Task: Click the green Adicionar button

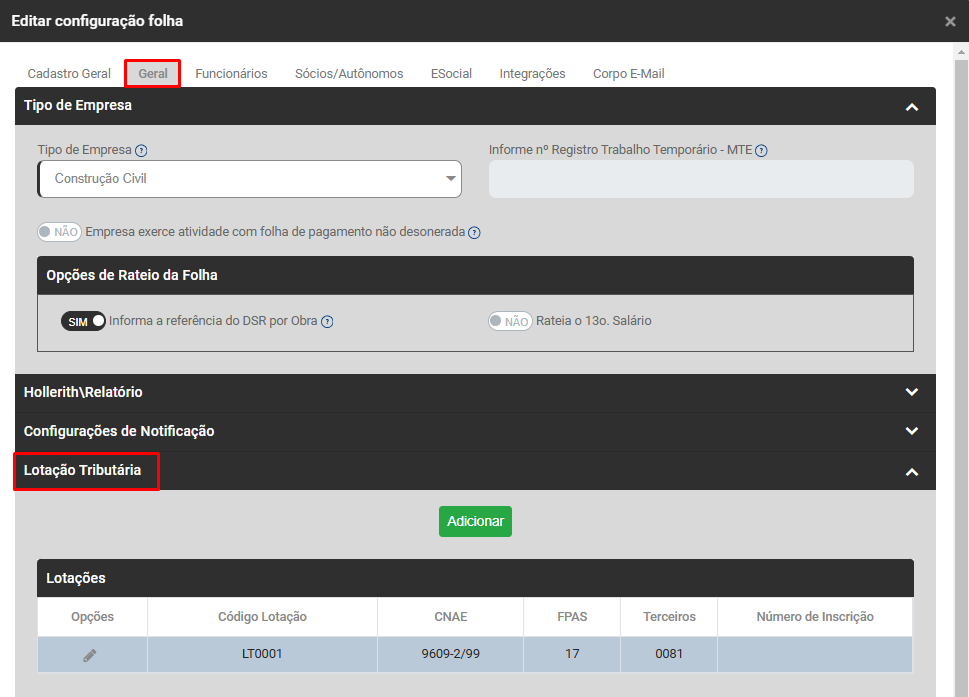Action: [475, 522]
